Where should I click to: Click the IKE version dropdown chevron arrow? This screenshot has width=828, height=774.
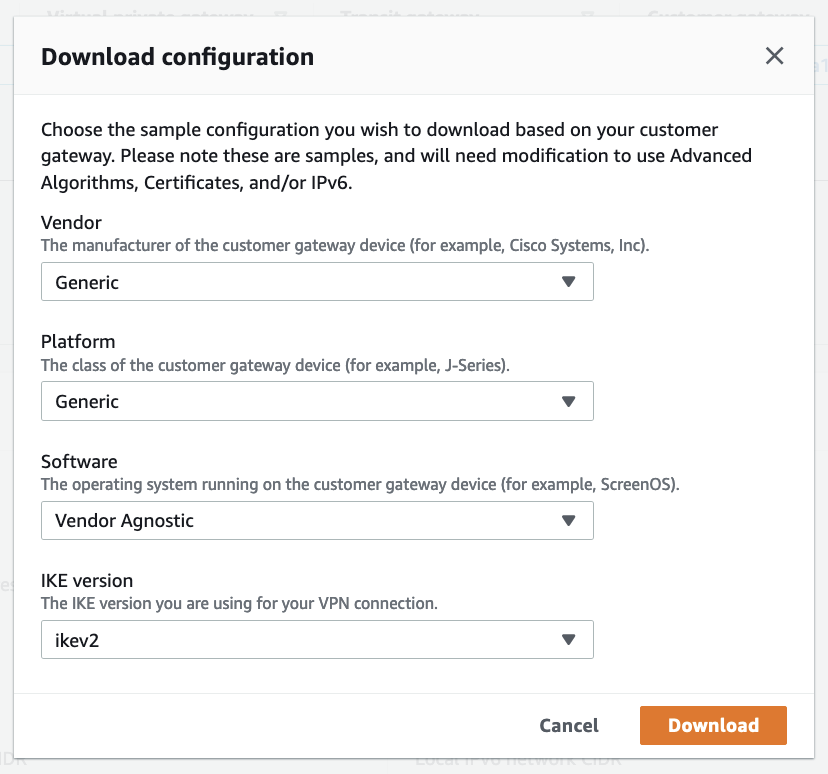tap(569, 639)
